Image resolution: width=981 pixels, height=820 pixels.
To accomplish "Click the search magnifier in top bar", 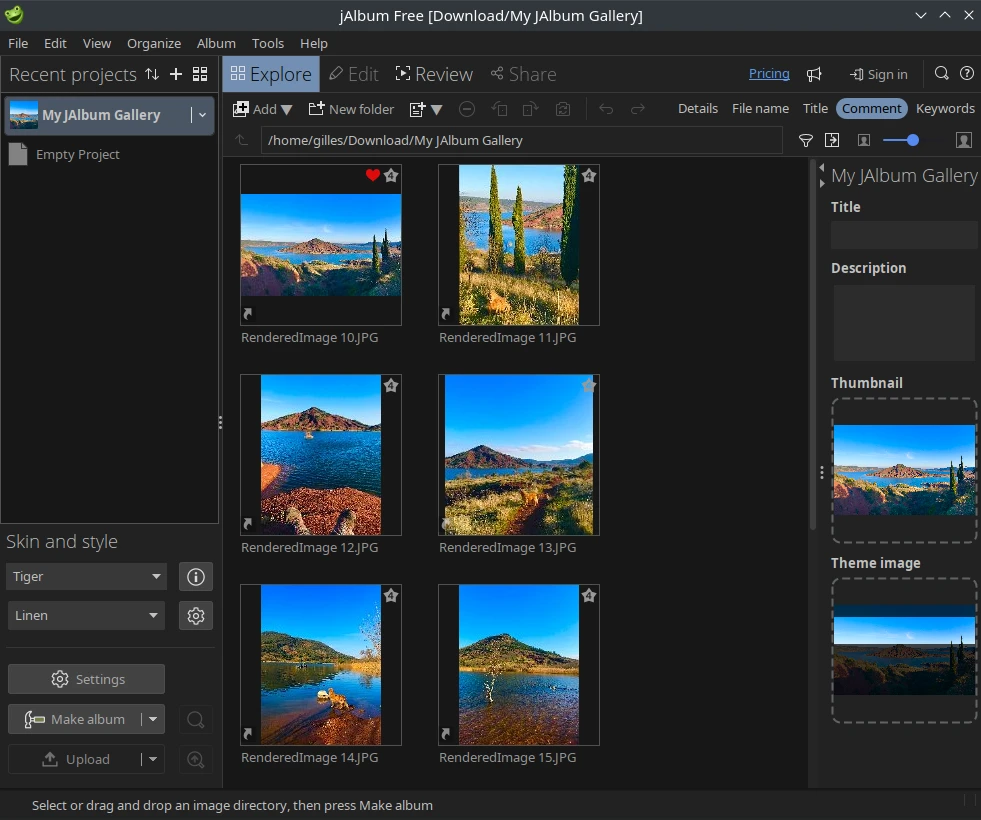I will click(x=941, y=74).
